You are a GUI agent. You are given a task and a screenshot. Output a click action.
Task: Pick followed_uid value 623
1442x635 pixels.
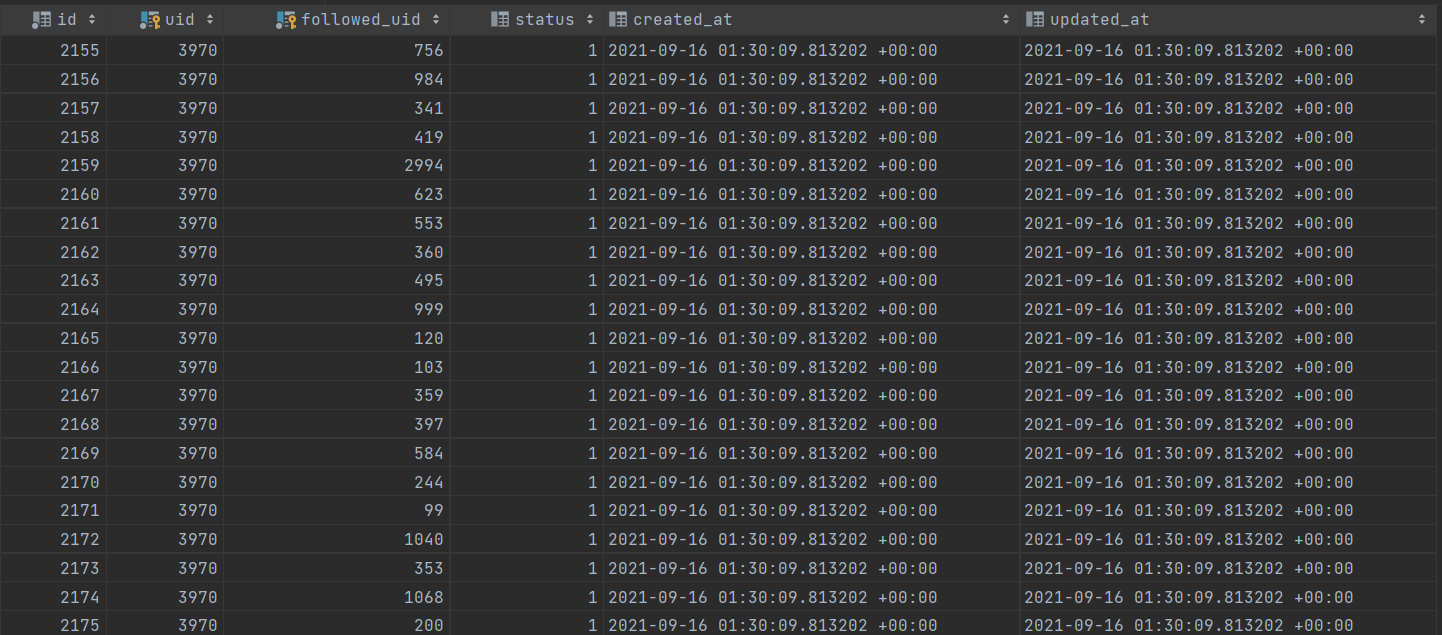(429, 195)
